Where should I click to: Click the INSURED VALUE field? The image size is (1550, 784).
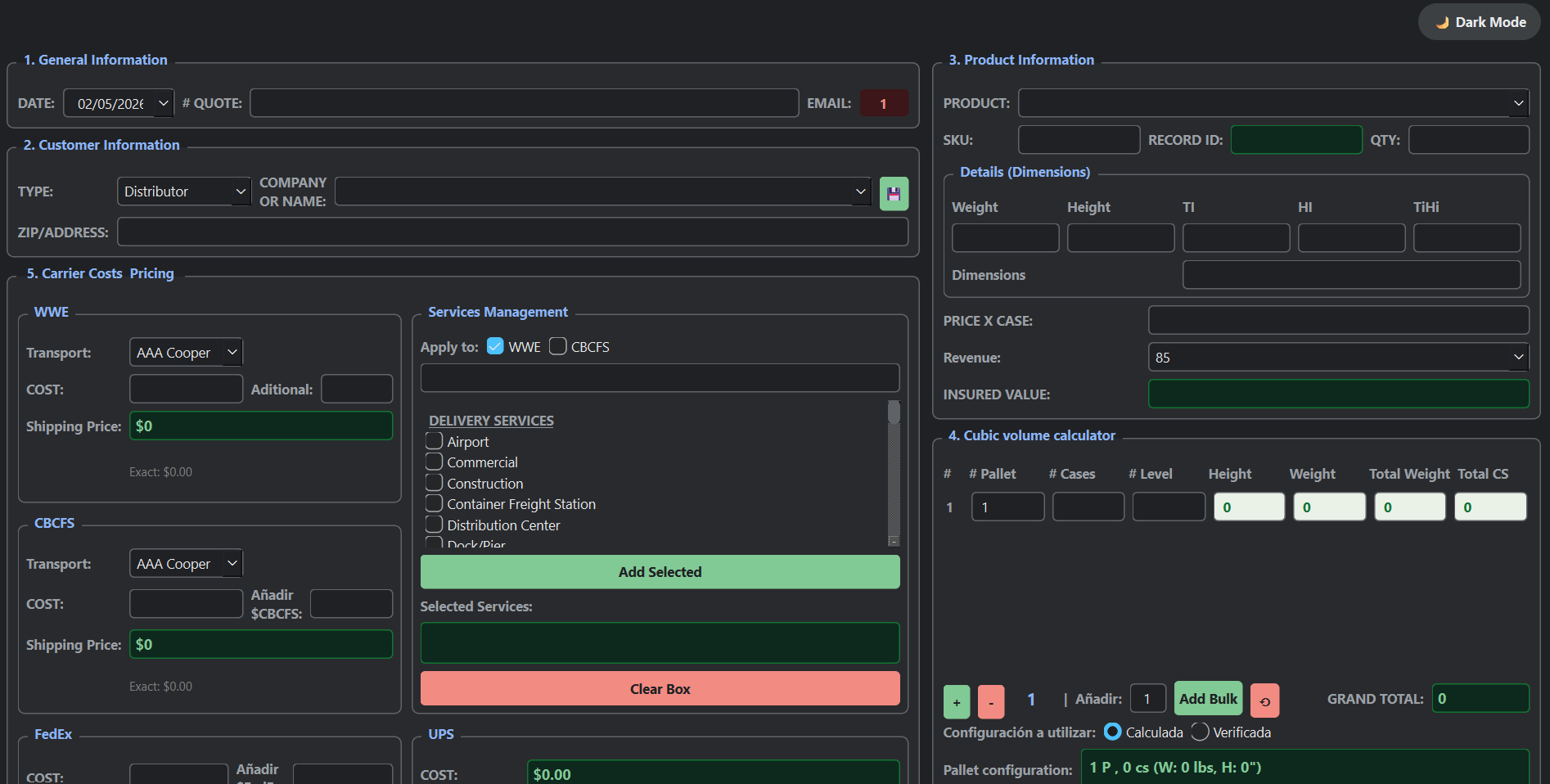1339,394
